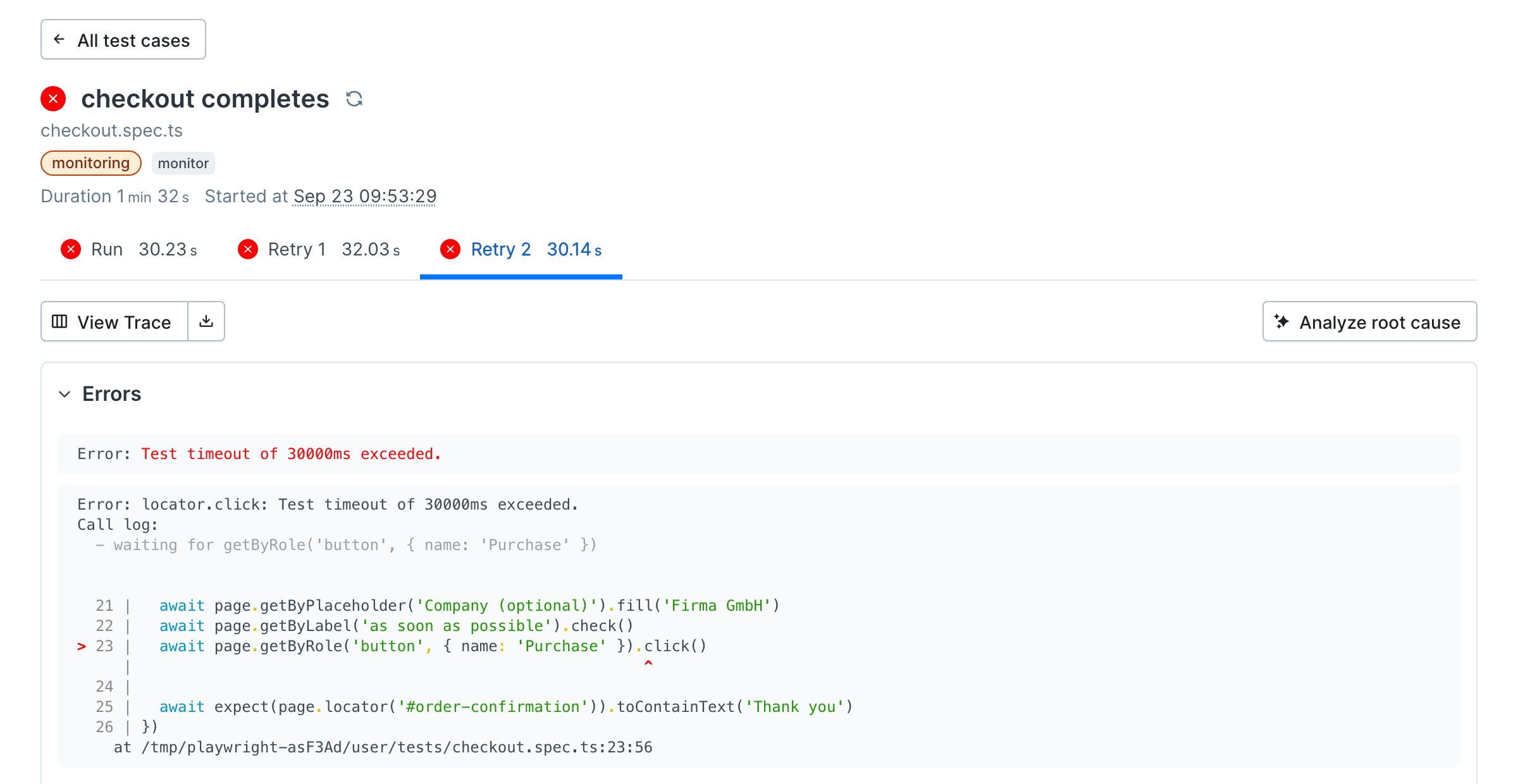
Task: Download the trace file
Action: 206,322
